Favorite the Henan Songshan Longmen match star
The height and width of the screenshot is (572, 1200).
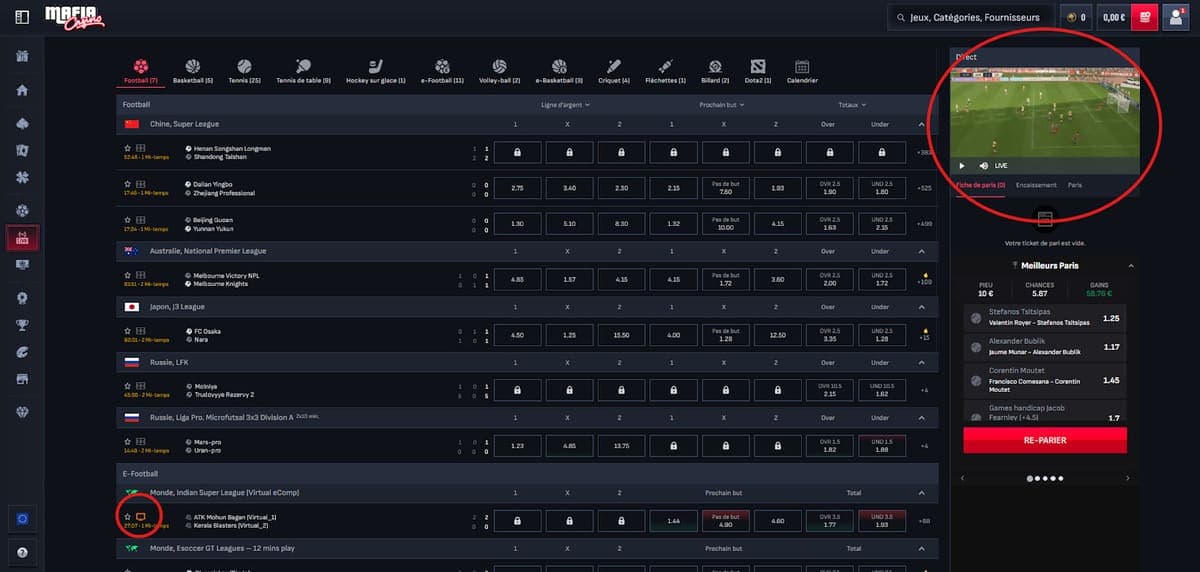pos(128,147)
